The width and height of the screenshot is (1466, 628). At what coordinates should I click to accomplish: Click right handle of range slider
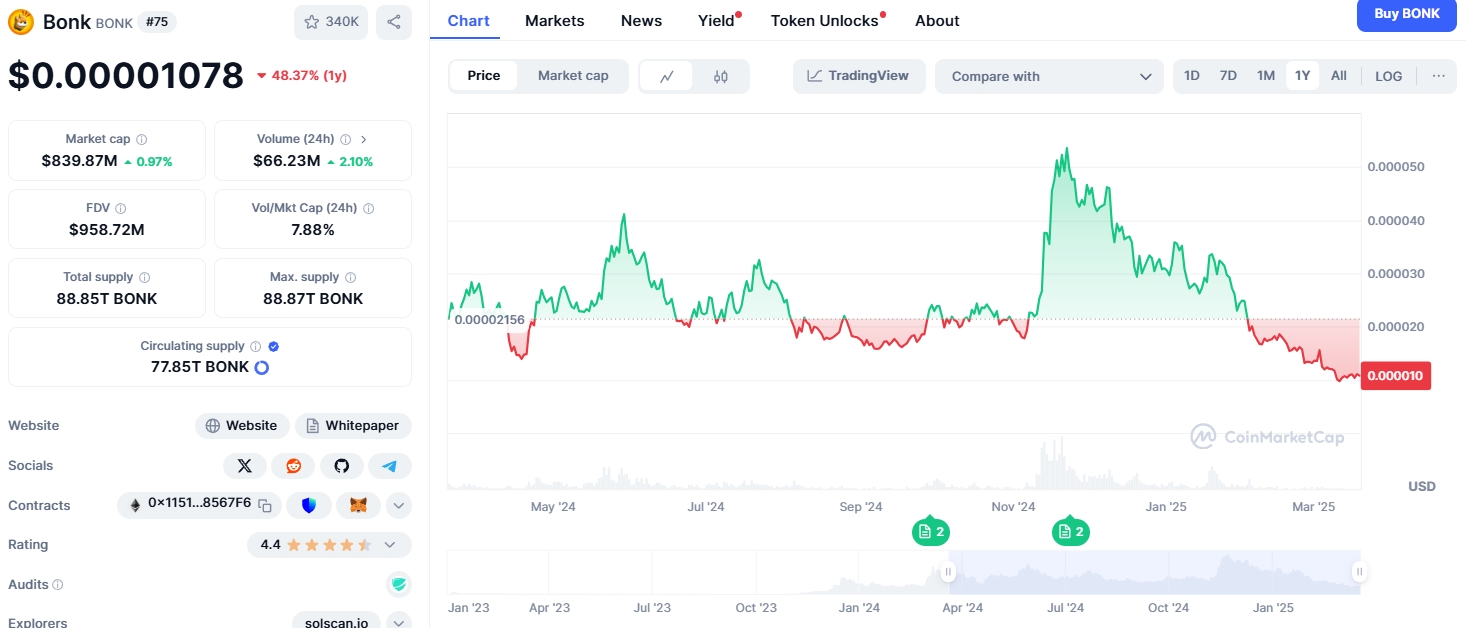click(x=1360, y=572)
